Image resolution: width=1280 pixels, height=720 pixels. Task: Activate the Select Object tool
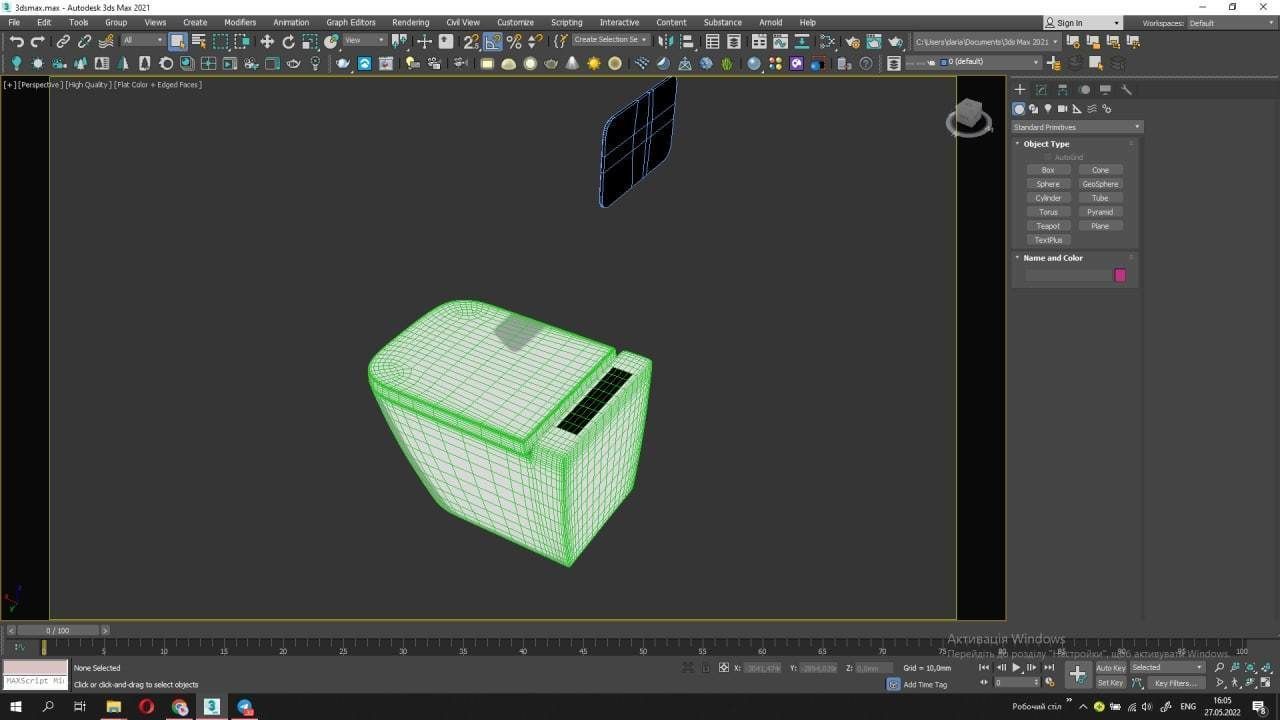[177, 41]
